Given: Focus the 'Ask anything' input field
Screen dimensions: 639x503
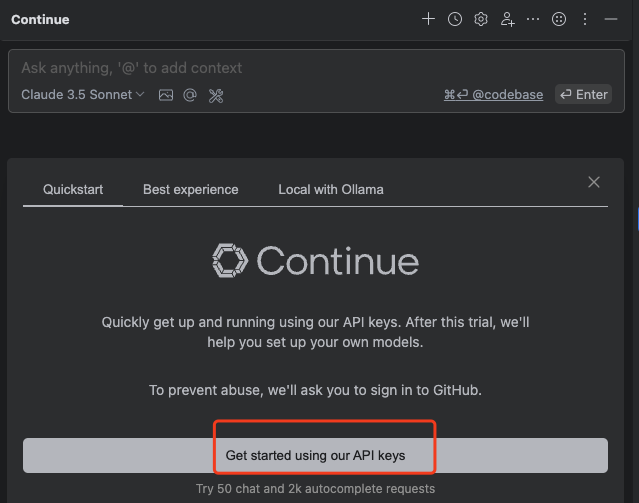Looking at the screenshot, I should (x=316, y=68).
